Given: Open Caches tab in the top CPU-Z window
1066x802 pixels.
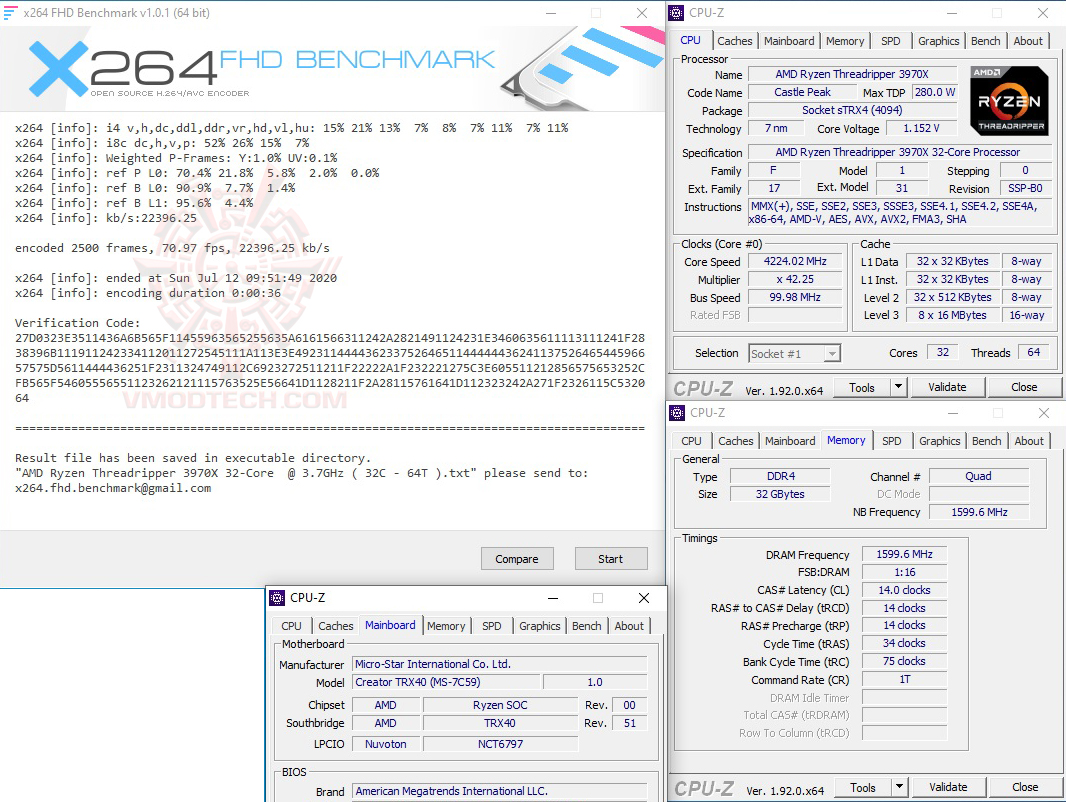Looking at the screenshot, I should 735,41.
